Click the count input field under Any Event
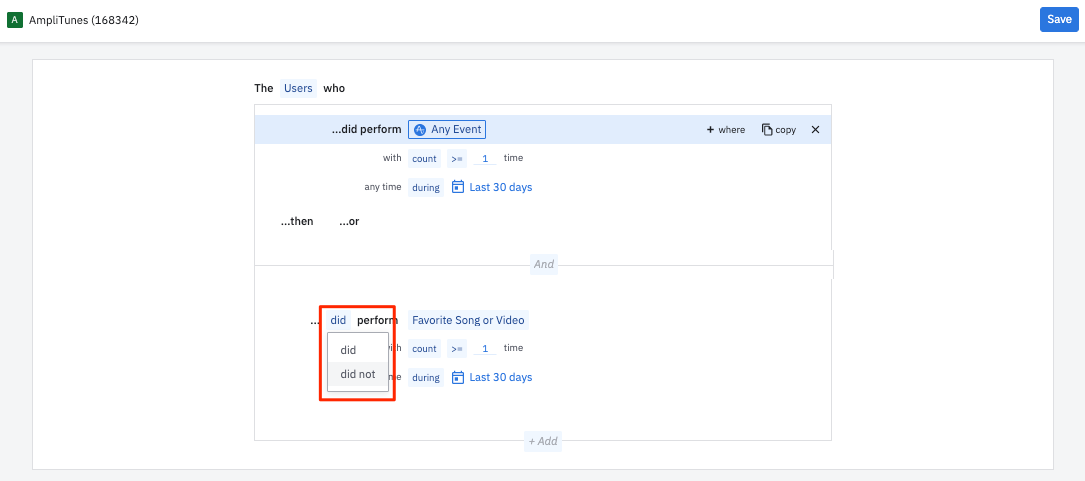 (485, 158)
